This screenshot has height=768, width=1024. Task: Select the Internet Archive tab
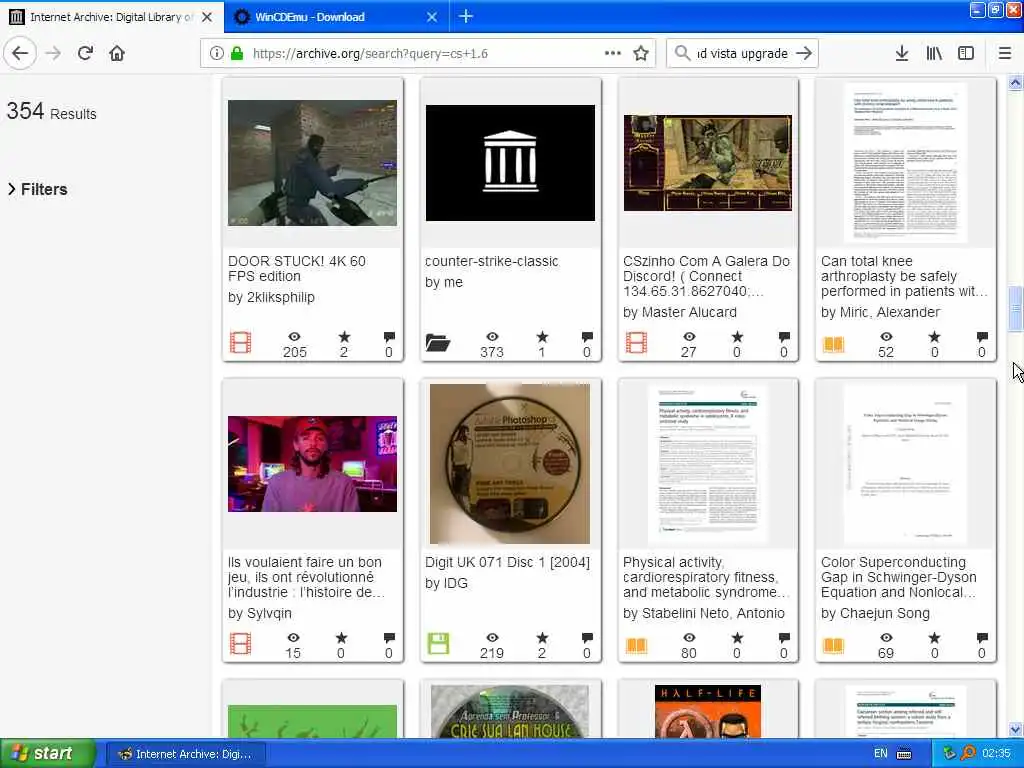coord(112,17)
